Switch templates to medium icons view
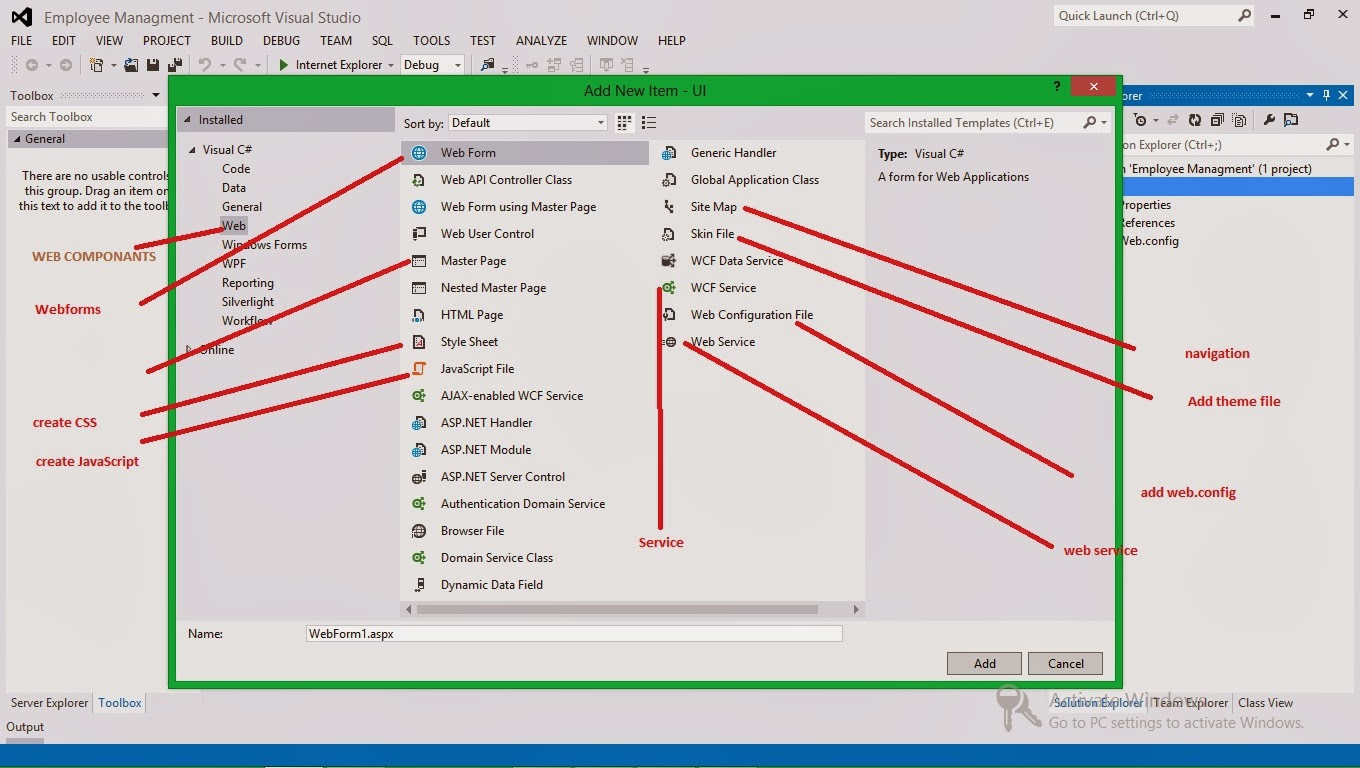The image size is (1360, 768). (622, 122)
